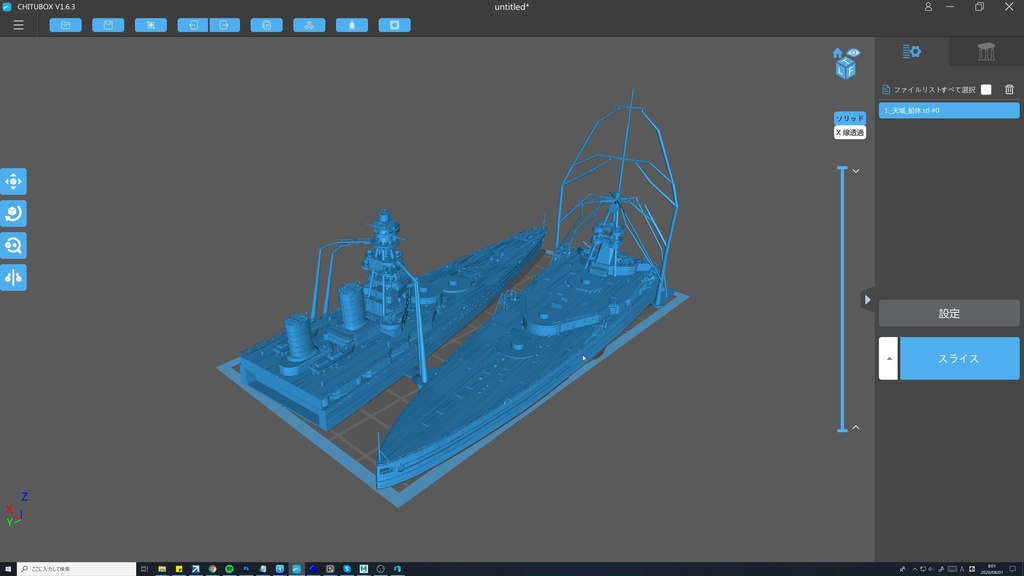The width and height of the screenshot is (1024, 576).
Task: Click the Copy model toolbar icon
Action: (266, 25)
